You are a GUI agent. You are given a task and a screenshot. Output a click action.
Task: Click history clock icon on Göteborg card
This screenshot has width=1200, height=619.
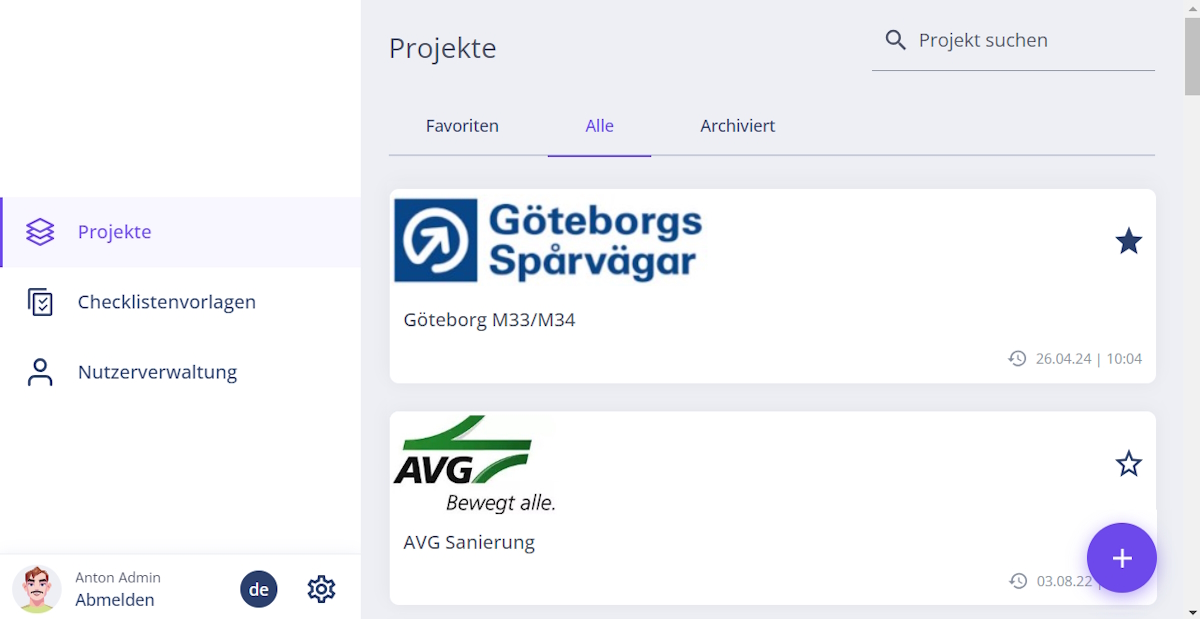click(x=1017, y=358)
